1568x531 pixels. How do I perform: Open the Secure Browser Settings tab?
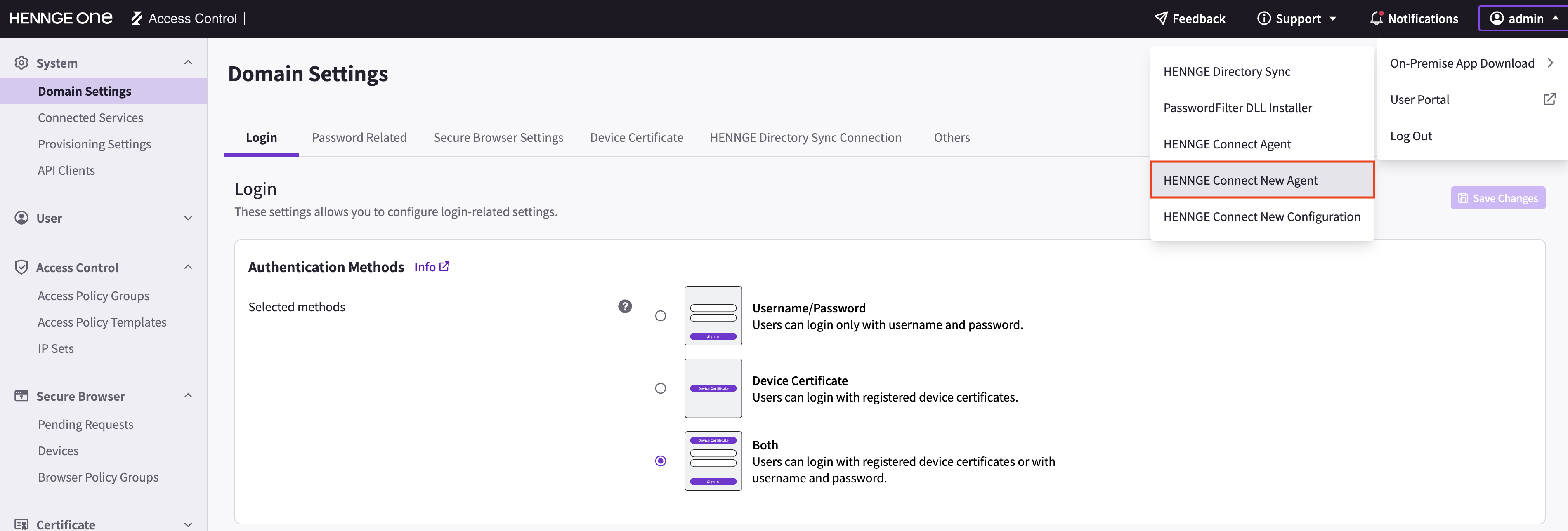pyautogui.click(x=498, y=137)
